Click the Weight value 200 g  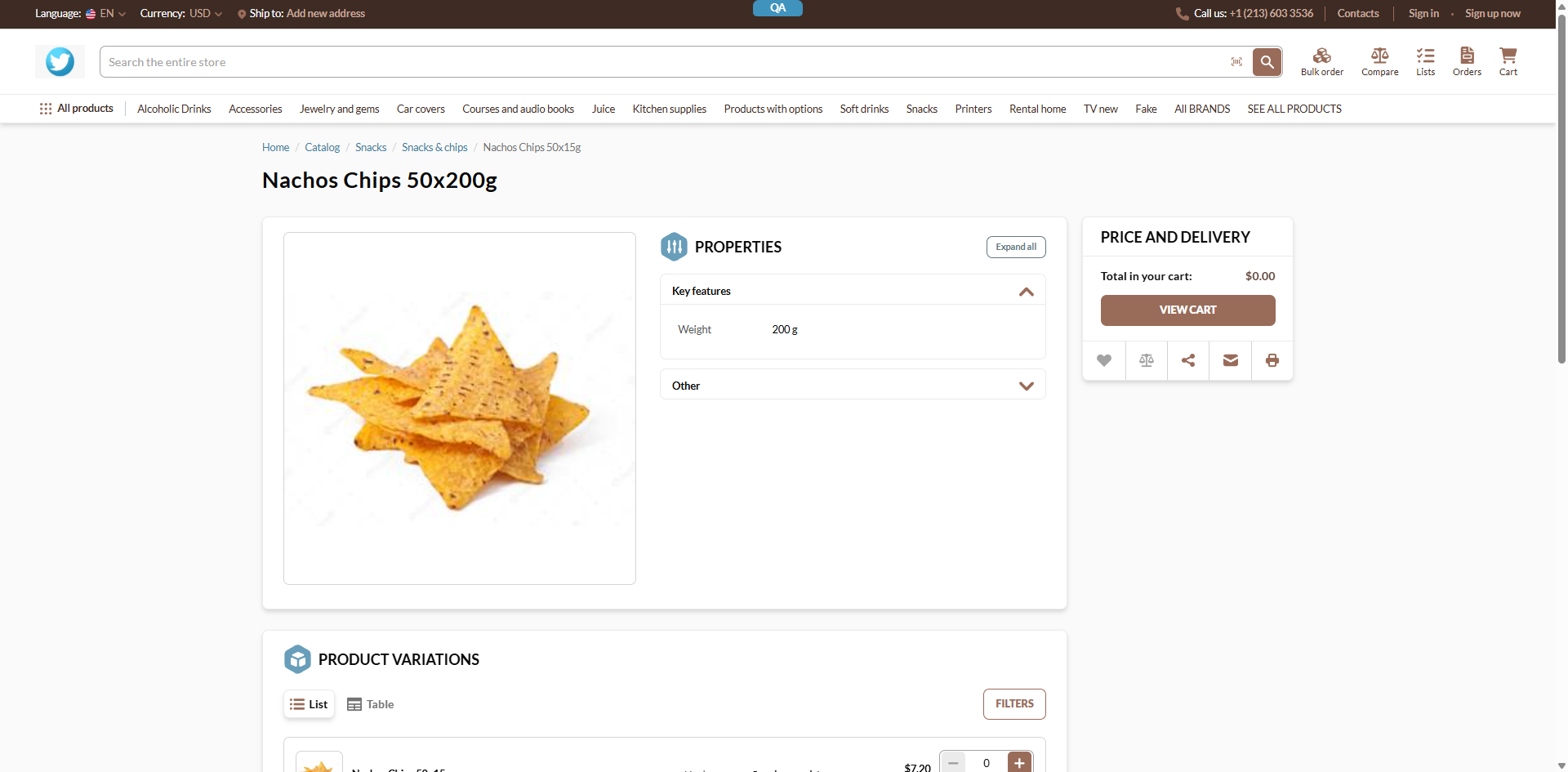pyautogui.click(x=785, y=330)
